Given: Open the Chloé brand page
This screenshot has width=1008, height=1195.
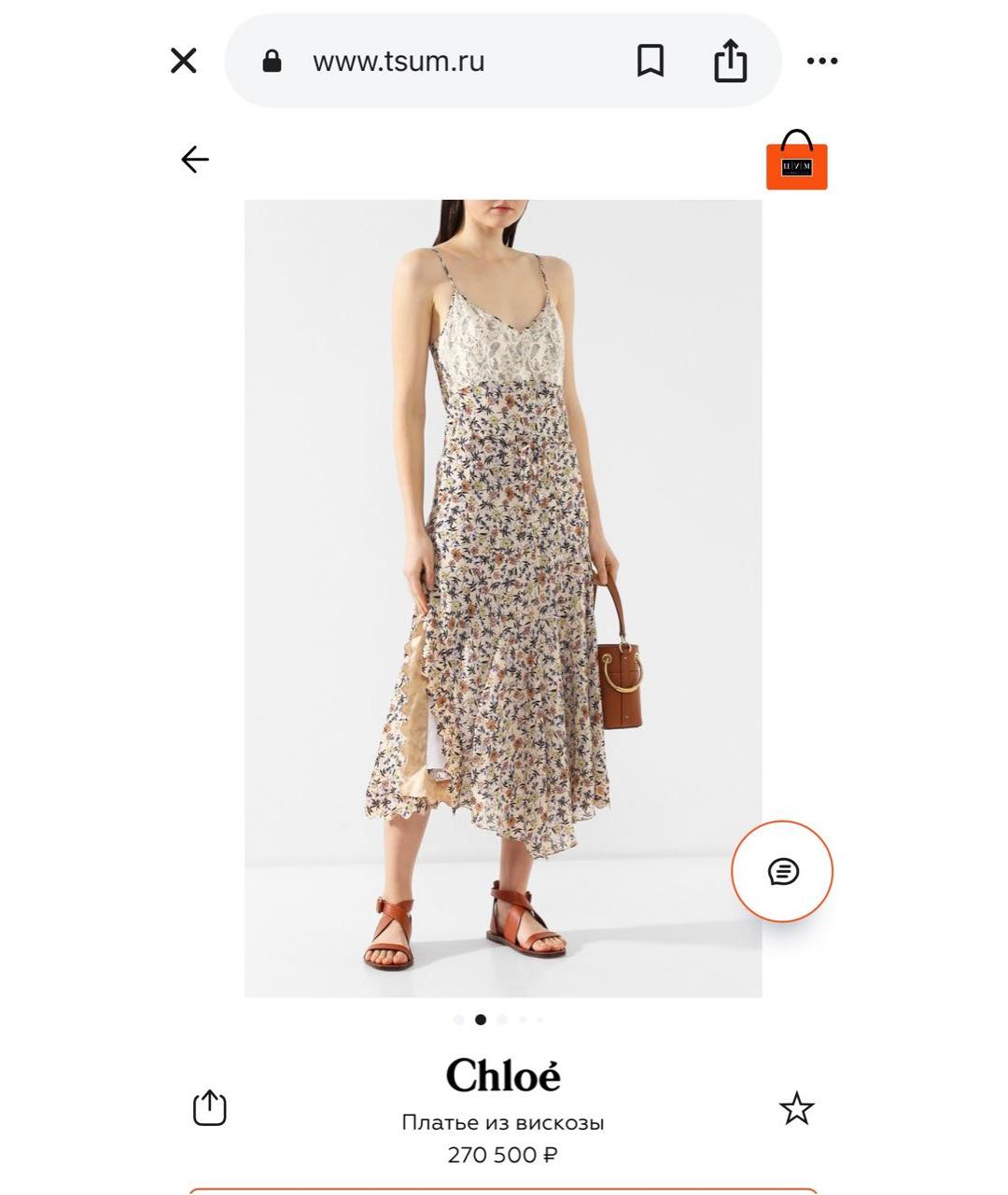Looking at the screenshot, I should [x=503, y=1075].
